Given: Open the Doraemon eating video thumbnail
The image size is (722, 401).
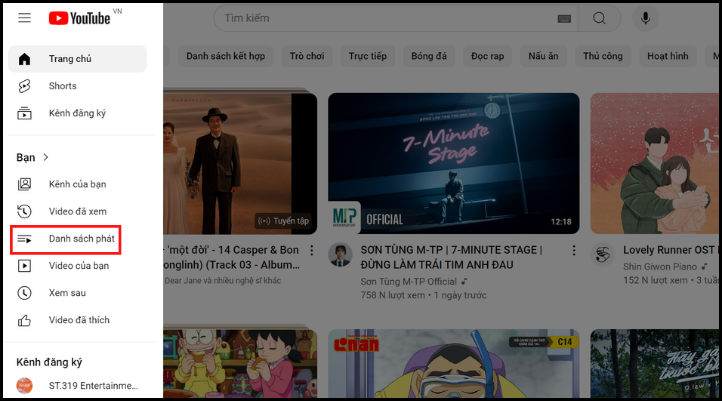Looking at the screenshot, I should point(240,363).
